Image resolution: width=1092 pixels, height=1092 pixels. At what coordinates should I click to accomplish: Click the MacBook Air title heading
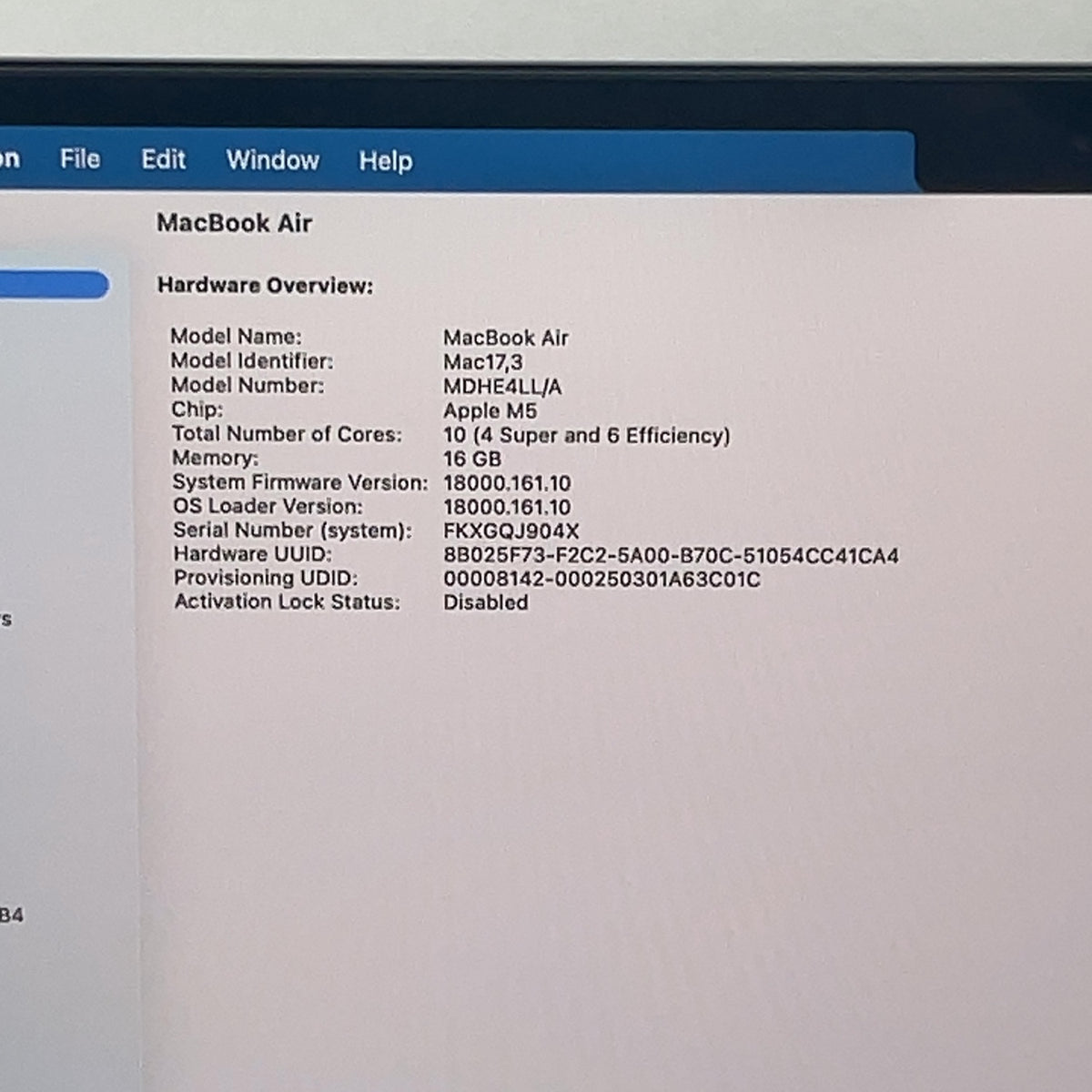tap(235, 223)
